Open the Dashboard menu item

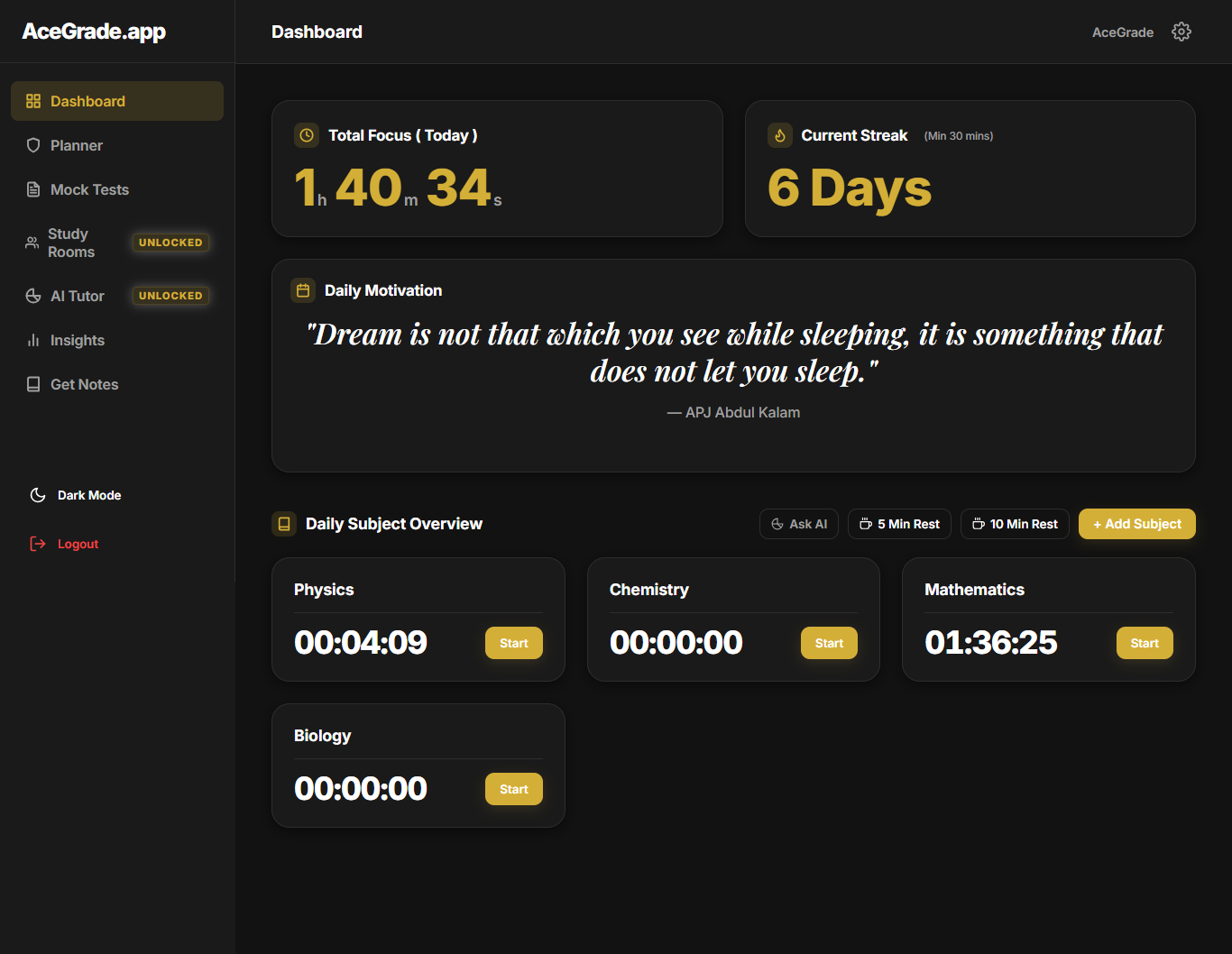117,101
